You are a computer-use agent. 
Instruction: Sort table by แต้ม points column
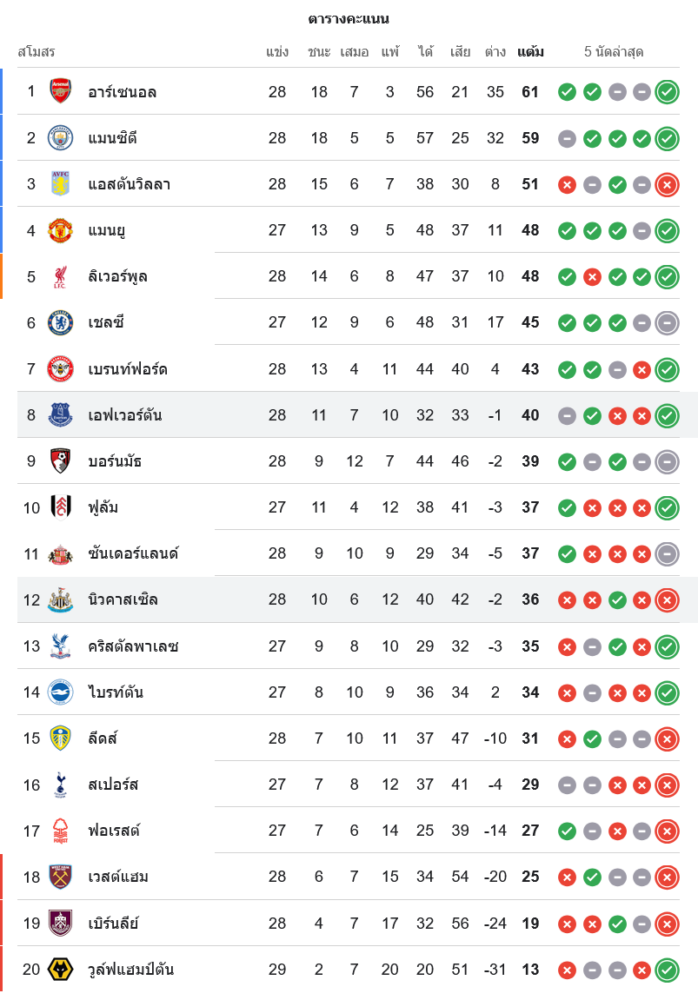[x=530, y=52]
